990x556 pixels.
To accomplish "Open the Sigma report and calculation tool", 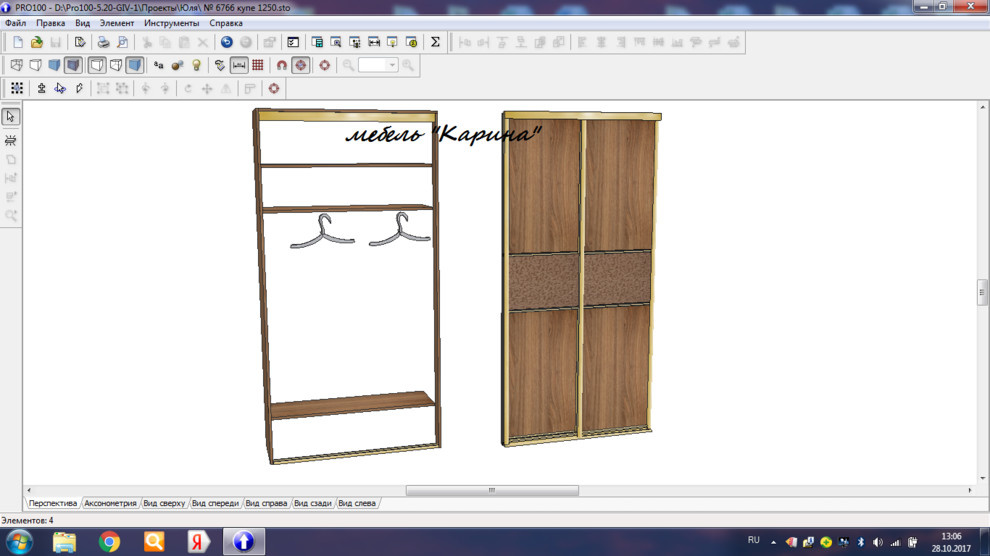I will (435, 42).
